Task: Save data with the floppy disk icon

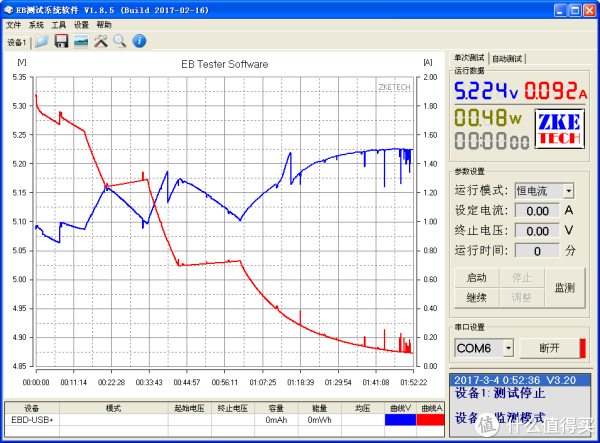Action: pyautogui.click(x=61, y=41)
